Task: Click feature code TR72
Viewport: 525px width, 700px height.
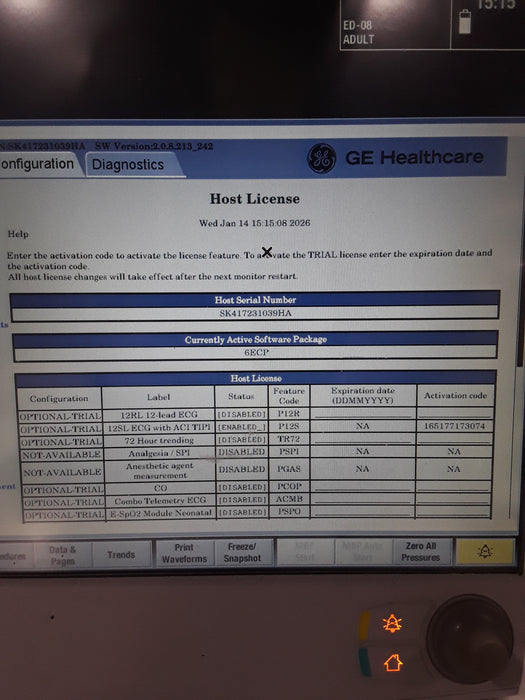Action: (x=288, y=439)
